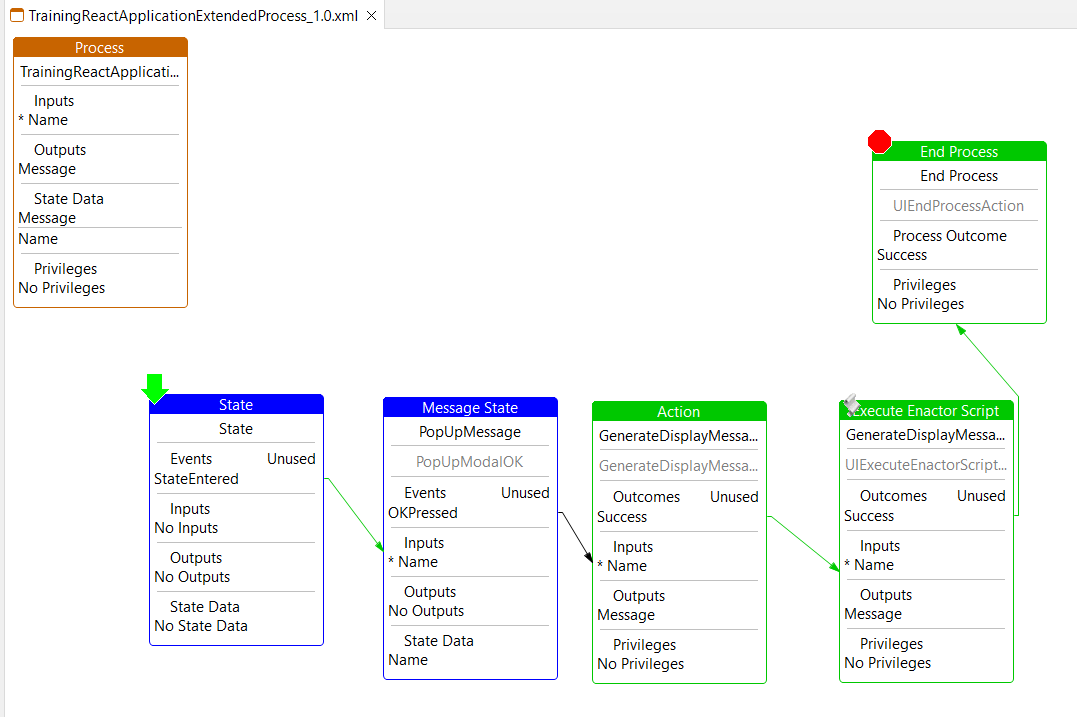This screenshot has height=717, width=1077.
Task: Click the UIEndProcessAction gray text
Action: tap(958, 206)
